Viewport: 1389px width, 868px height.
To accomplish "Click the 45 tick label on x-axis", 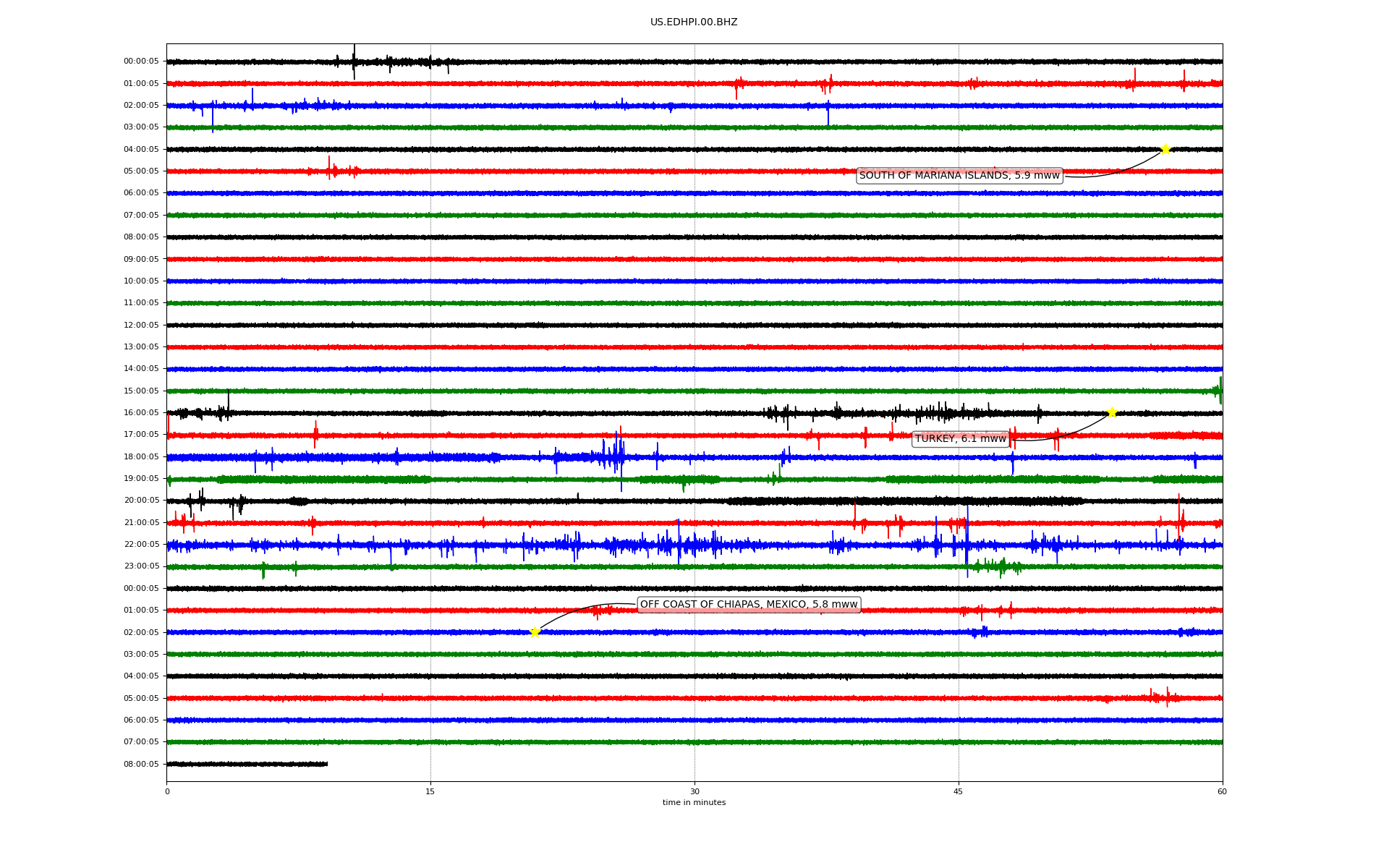I will tap(959, 791).
